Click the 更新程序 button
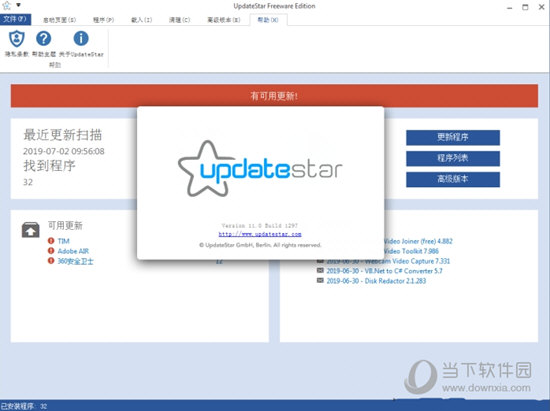 tap(453, 137)
